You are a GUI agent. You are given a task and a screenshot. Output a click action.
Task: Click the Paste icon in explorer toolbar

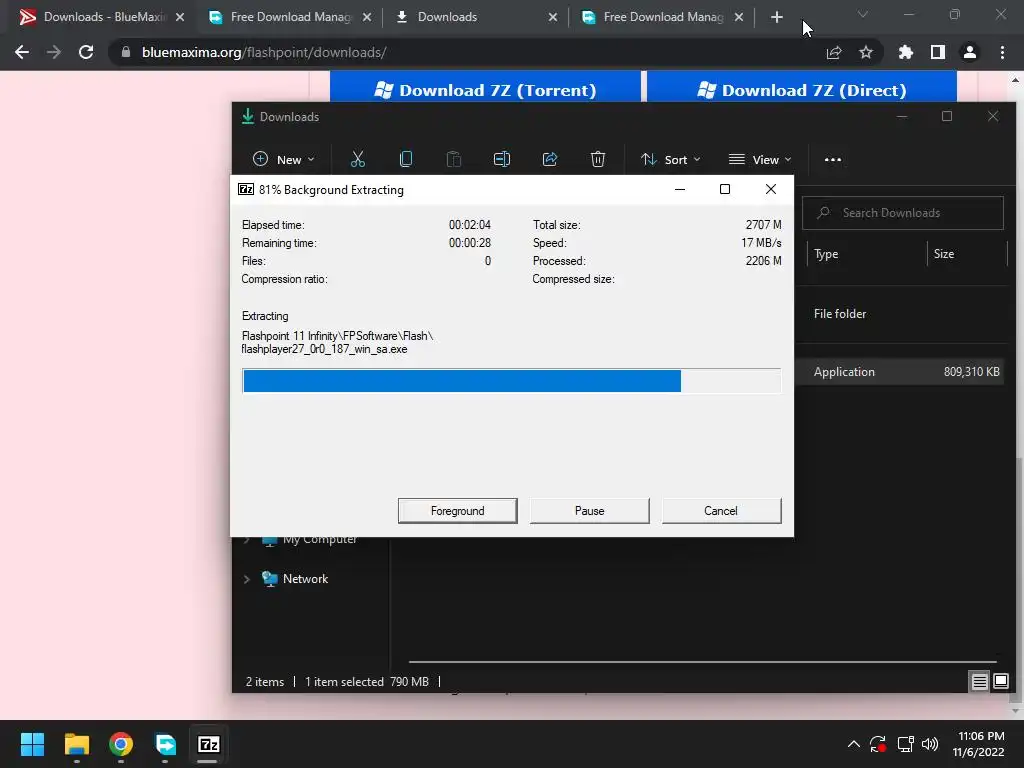tap(454, 159)
